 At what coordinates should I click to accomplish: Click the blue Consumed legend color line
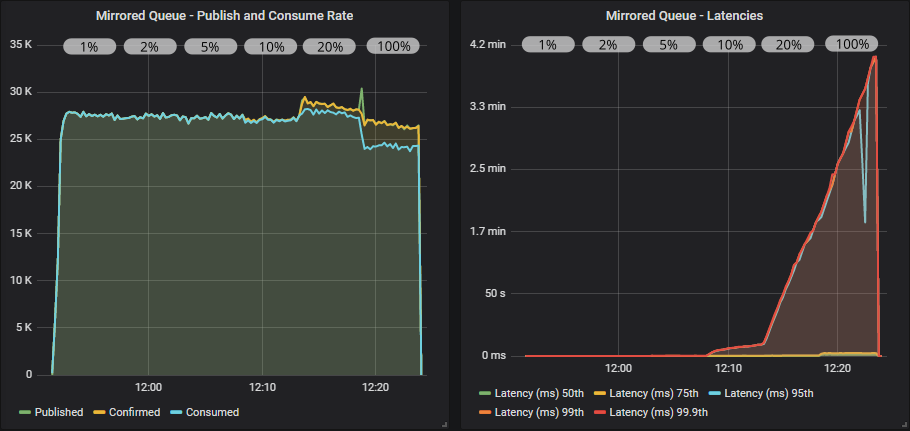pyautogui.click(x=177, y=412)
